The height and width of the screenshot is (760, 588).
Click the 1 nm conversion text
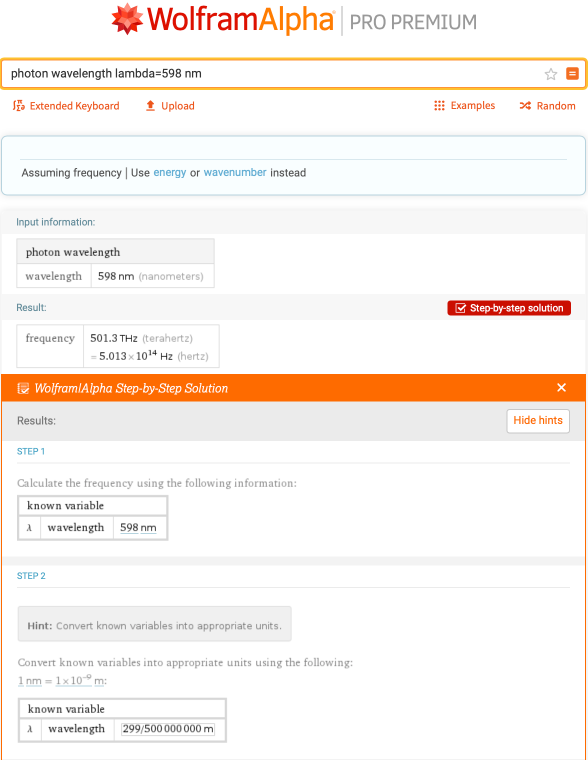[x=30, y=681]
